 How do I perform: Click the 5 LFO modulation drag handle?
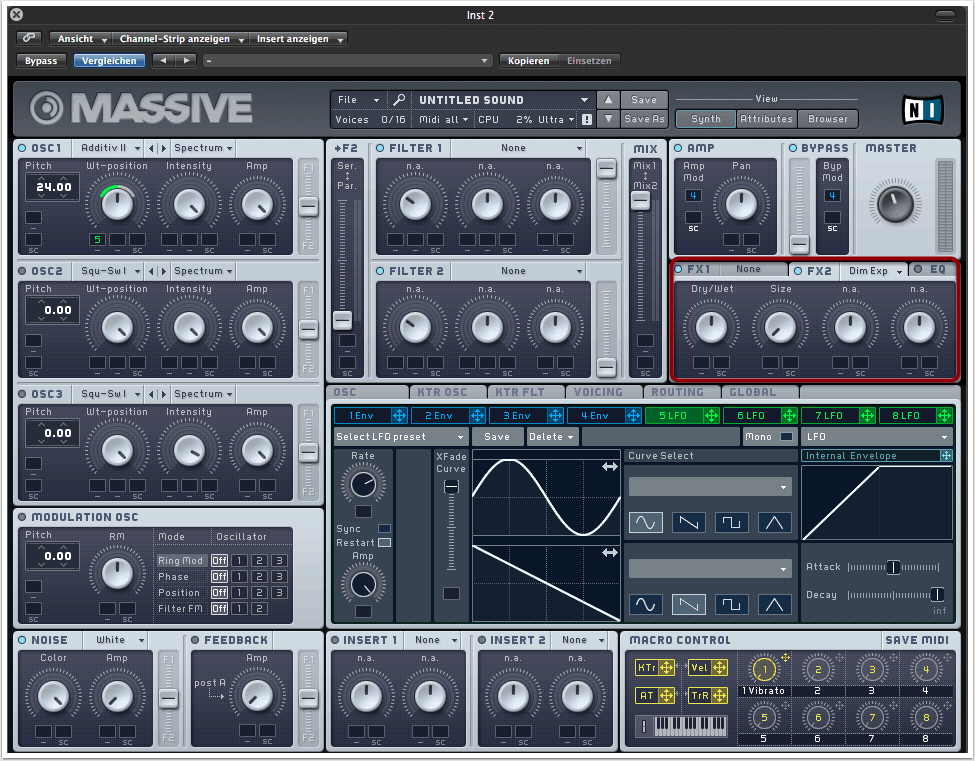(712, 415)
